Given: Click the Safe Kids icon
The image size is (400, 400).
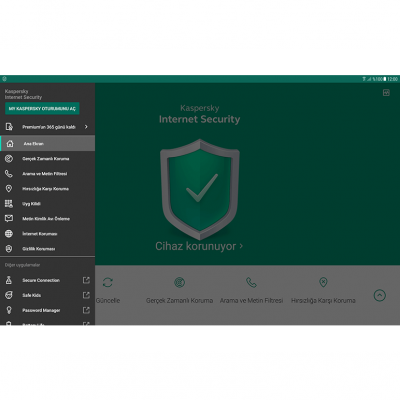Looking at the screenshot, I should tap(9, 295).
